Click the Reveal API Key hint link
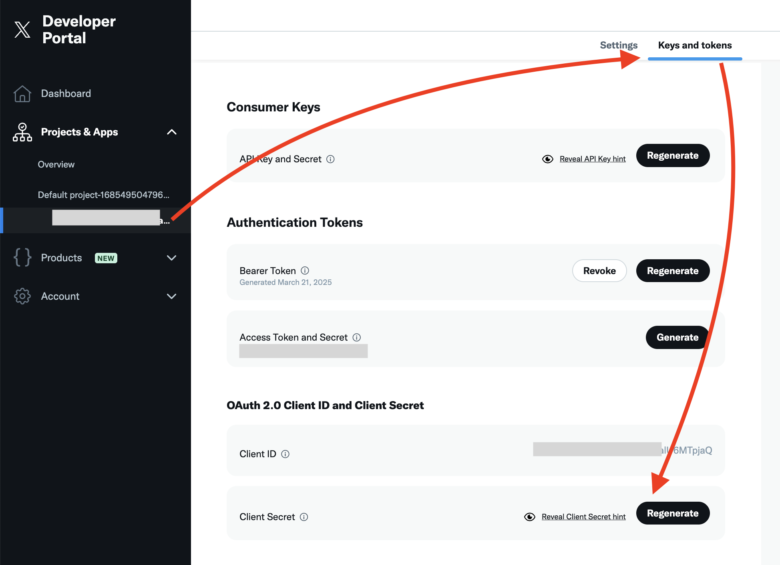This screenshot has height=565, width=780. tap(592, 159)
